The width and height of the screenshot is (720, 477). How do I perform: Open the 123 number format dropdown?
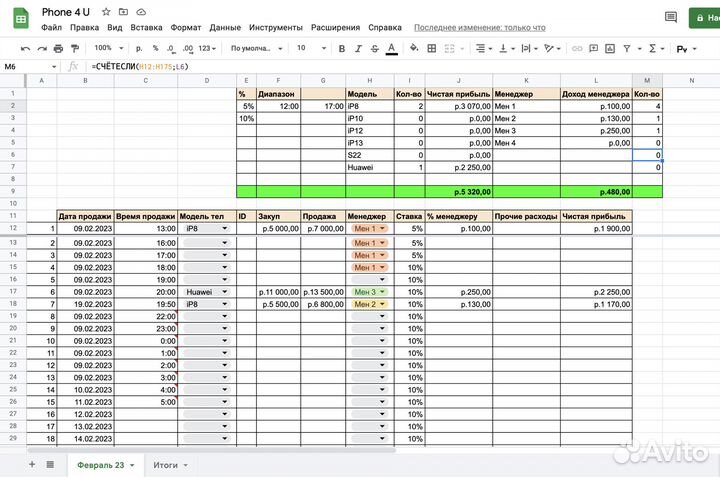207,48
